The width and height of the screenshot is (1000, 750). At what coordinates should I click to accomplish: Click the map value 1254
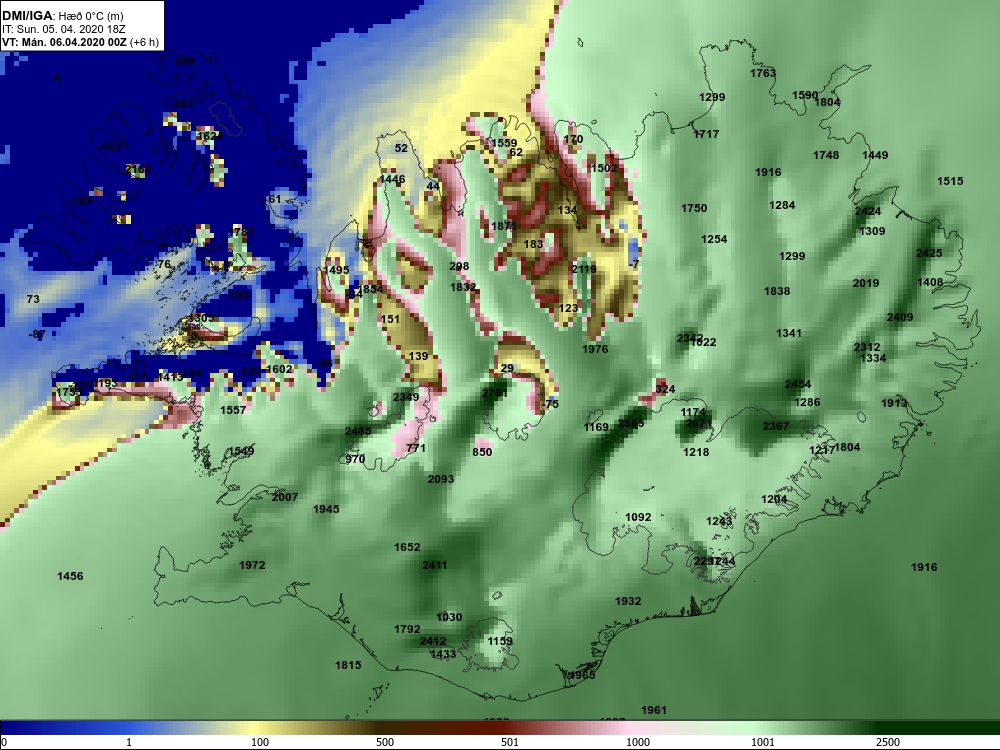pyautogui.click(x=714, y=239)
